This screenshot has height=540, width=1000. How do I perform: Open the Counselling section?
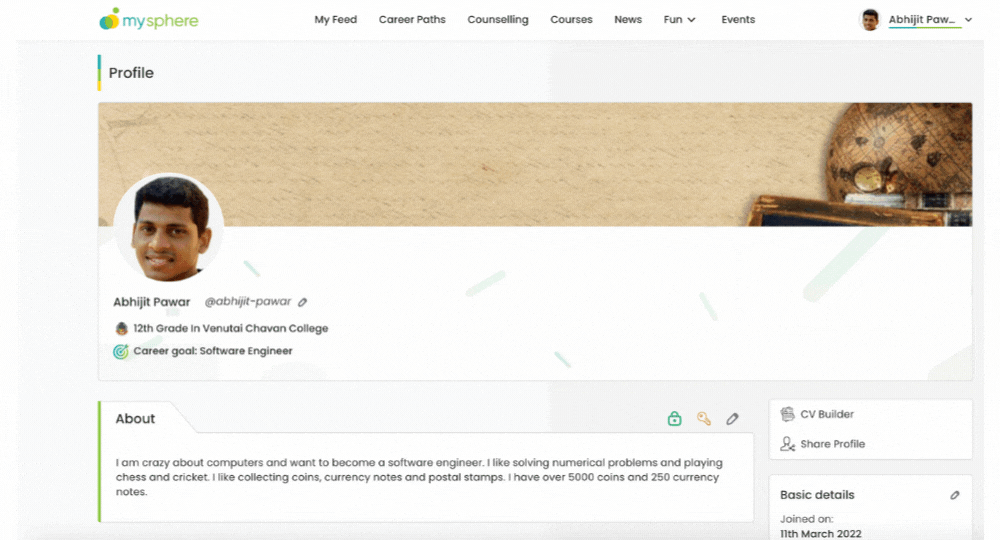(x=497, y=20)
